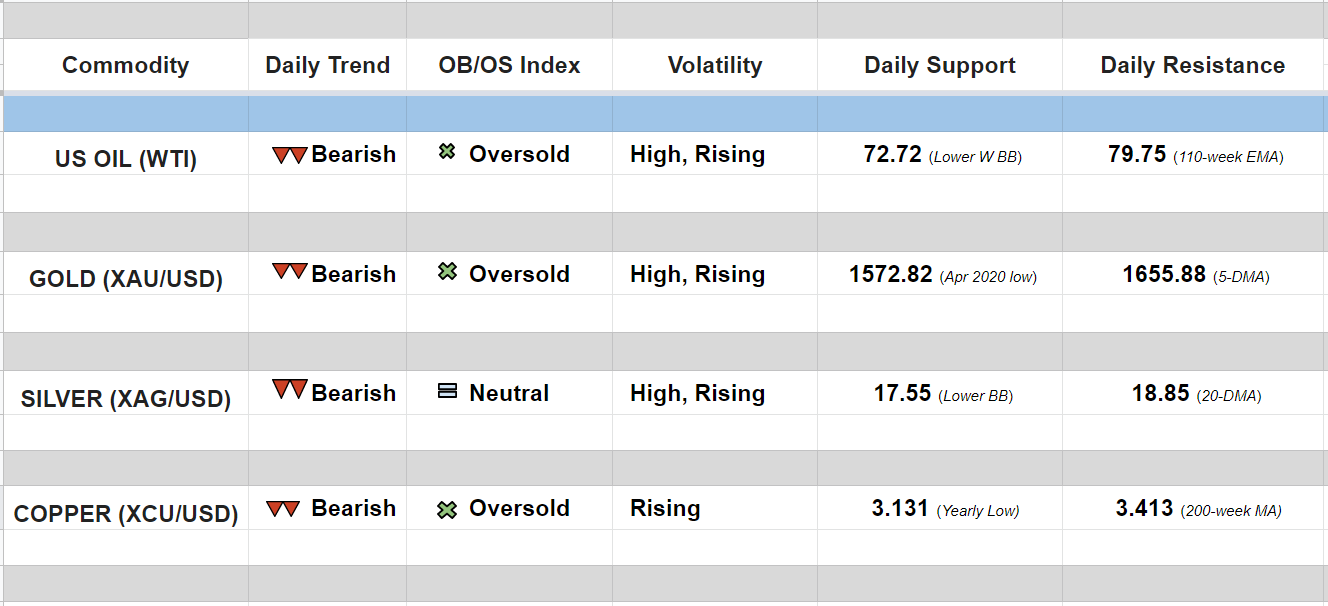Select the Daily Trend column header
The height and width of the screenshot is (606, 1328).
coord(327,66)
